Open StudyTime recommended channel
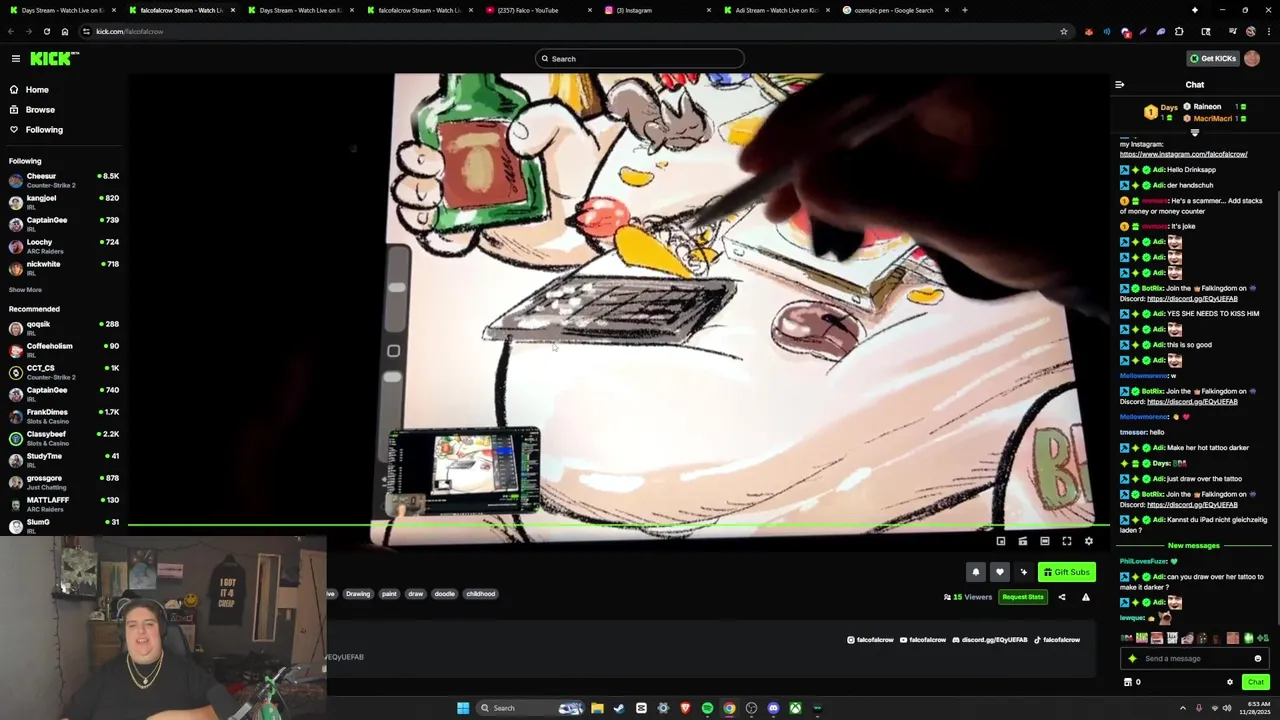Image resolution: width=1280 pixels, height=720 pixels. tap(63, 460)
